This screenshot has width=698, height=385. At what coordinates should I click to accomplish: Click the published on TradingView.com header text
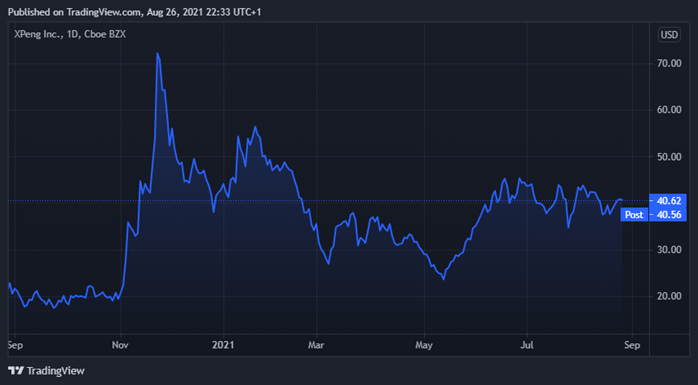click(x=134, y=12)
